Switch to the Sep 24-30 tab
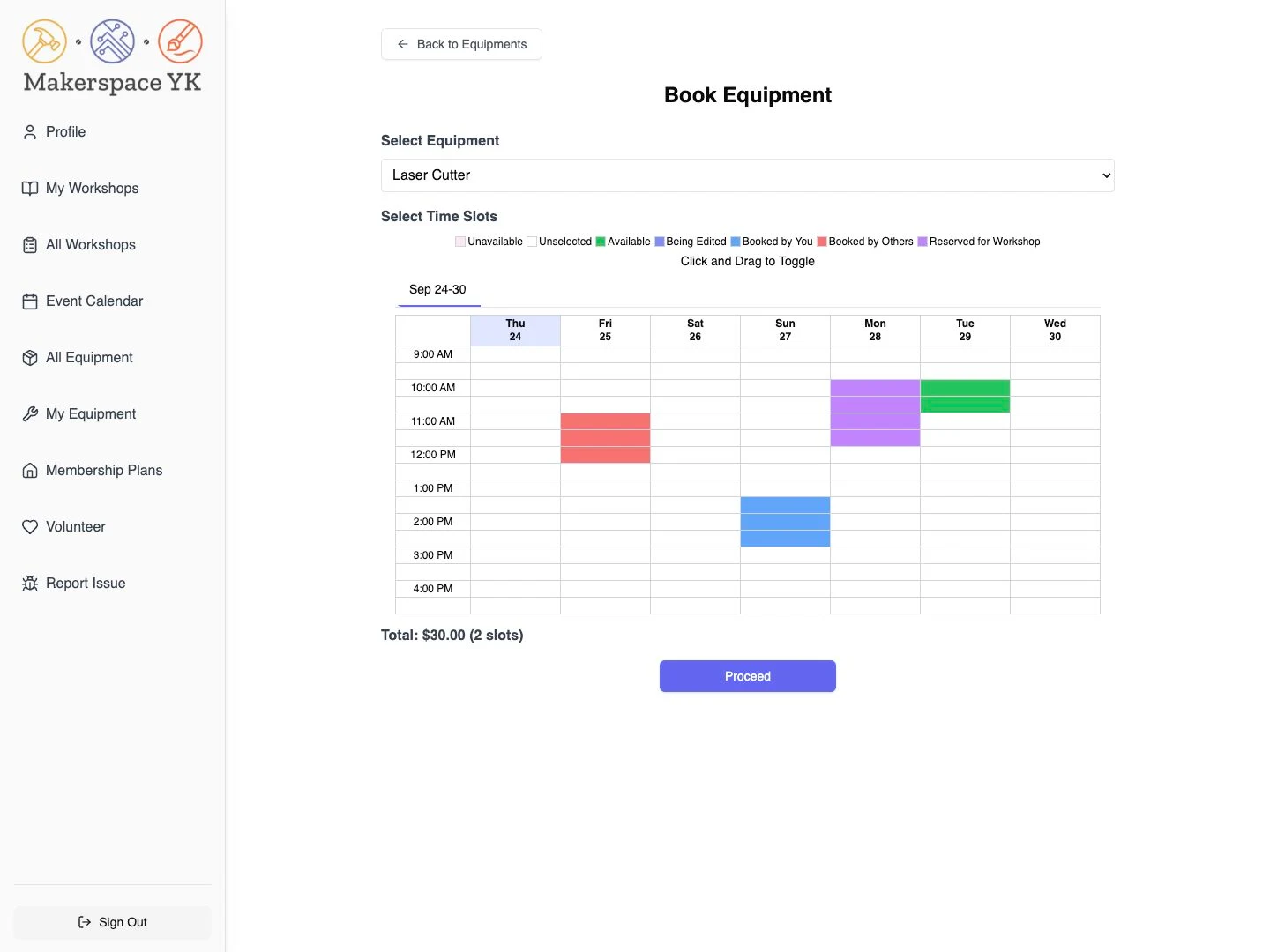 click(x=437, y=290)
